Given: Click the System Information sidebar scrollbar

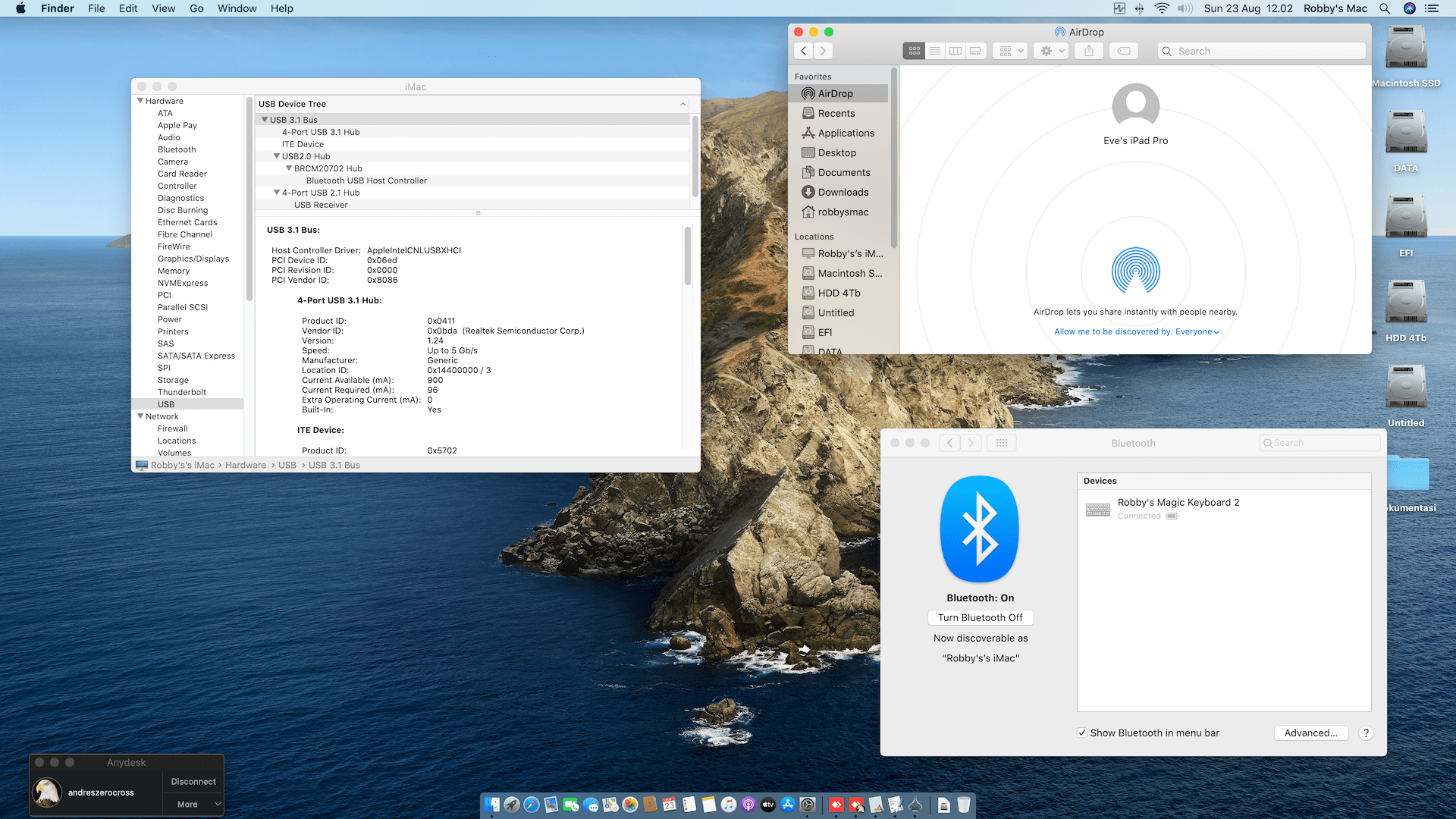Looking at the screenshot, I should point(249,199).
